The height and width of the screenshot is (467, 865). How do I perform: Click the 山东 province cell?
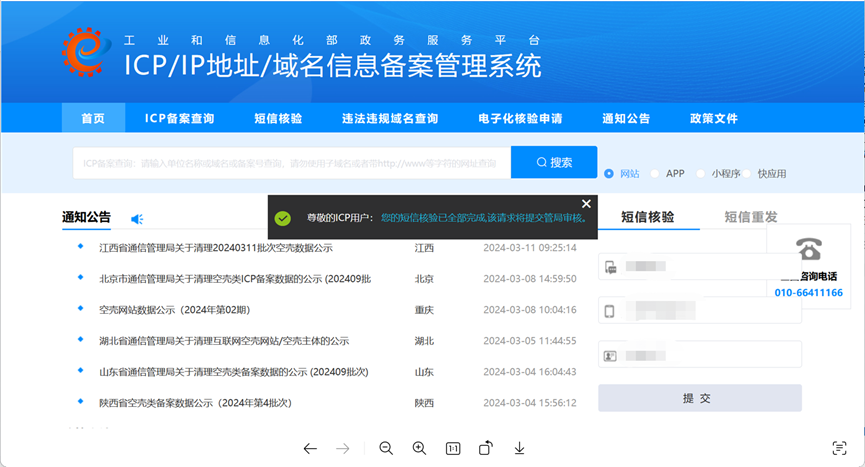[x=424, y=372]
